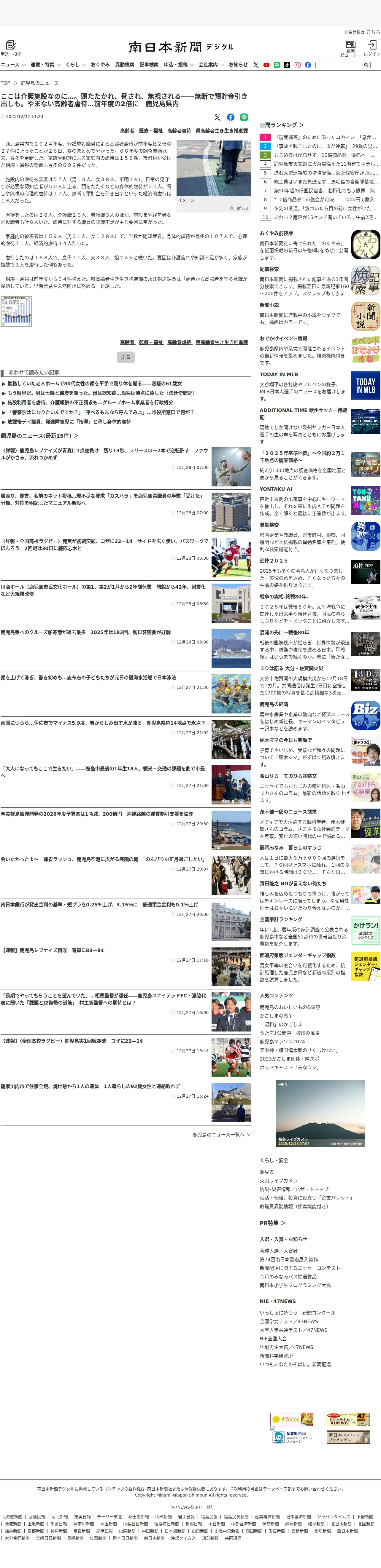Screen dimensions: 381x1568
Task: Open 火山ライブカメラ link
Action: pyautogui.click(x=279, y=1180)
